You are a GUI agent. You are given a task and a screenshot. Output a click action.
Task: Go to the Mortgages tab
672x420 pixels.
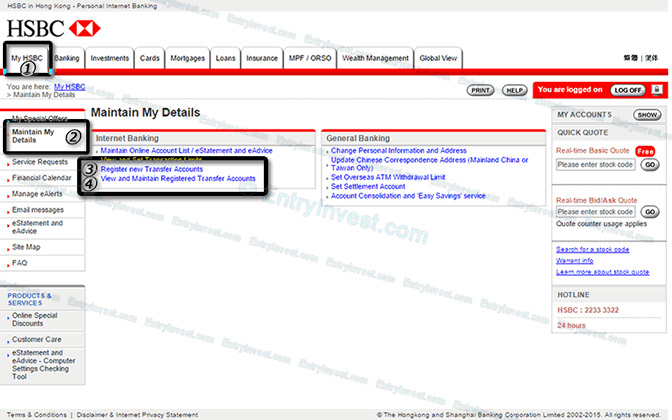point(188,58)
